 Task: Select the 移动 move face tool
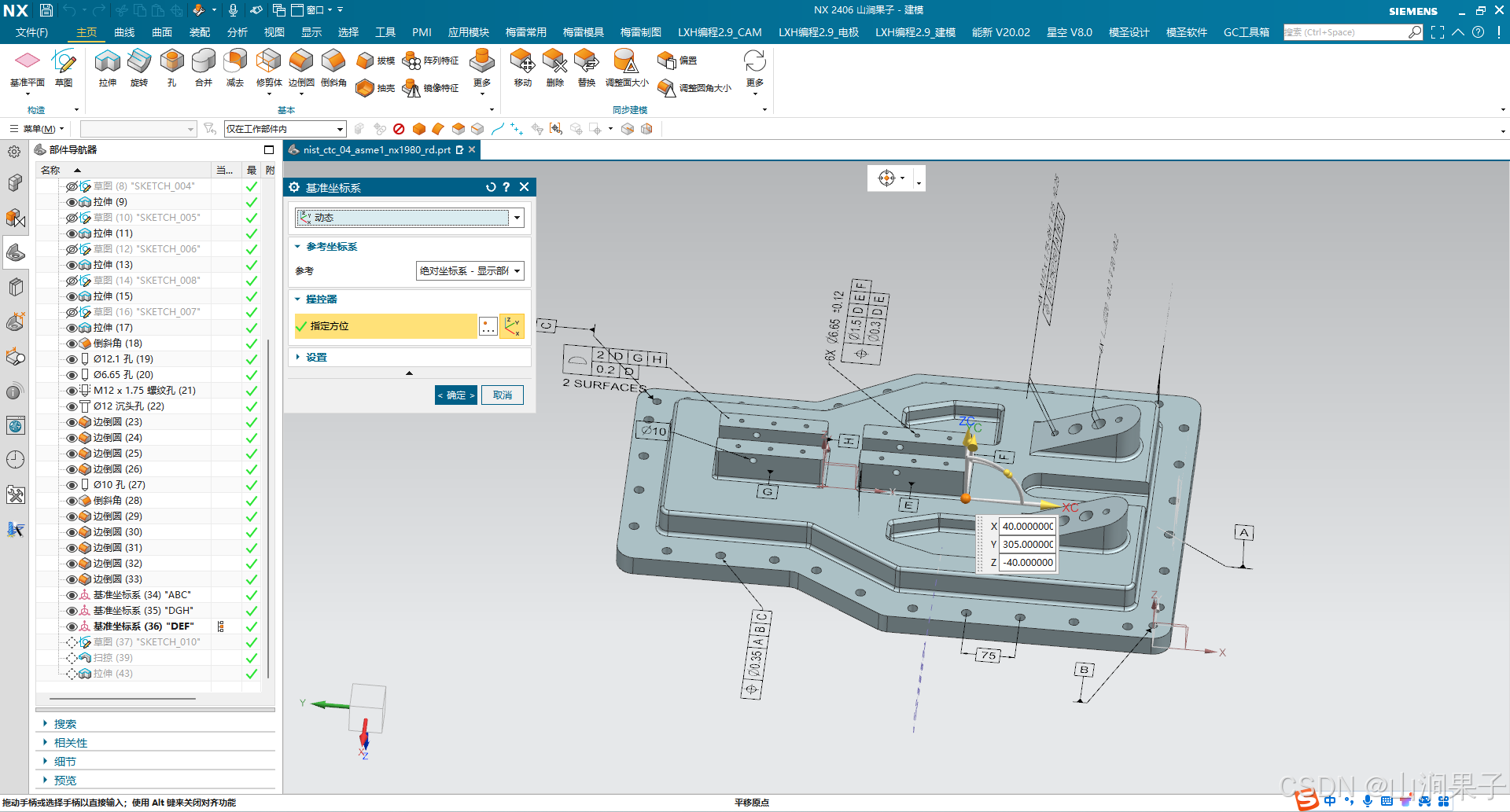click(x=523, y=68)
